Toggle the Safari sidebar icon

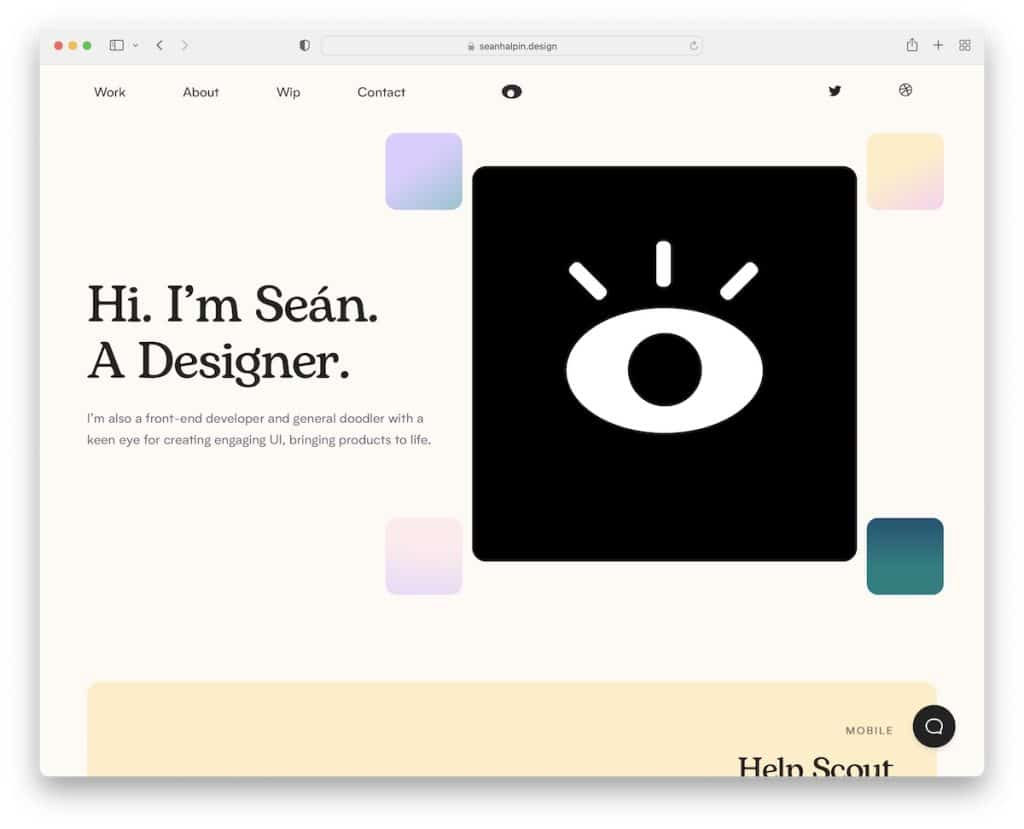117,45
